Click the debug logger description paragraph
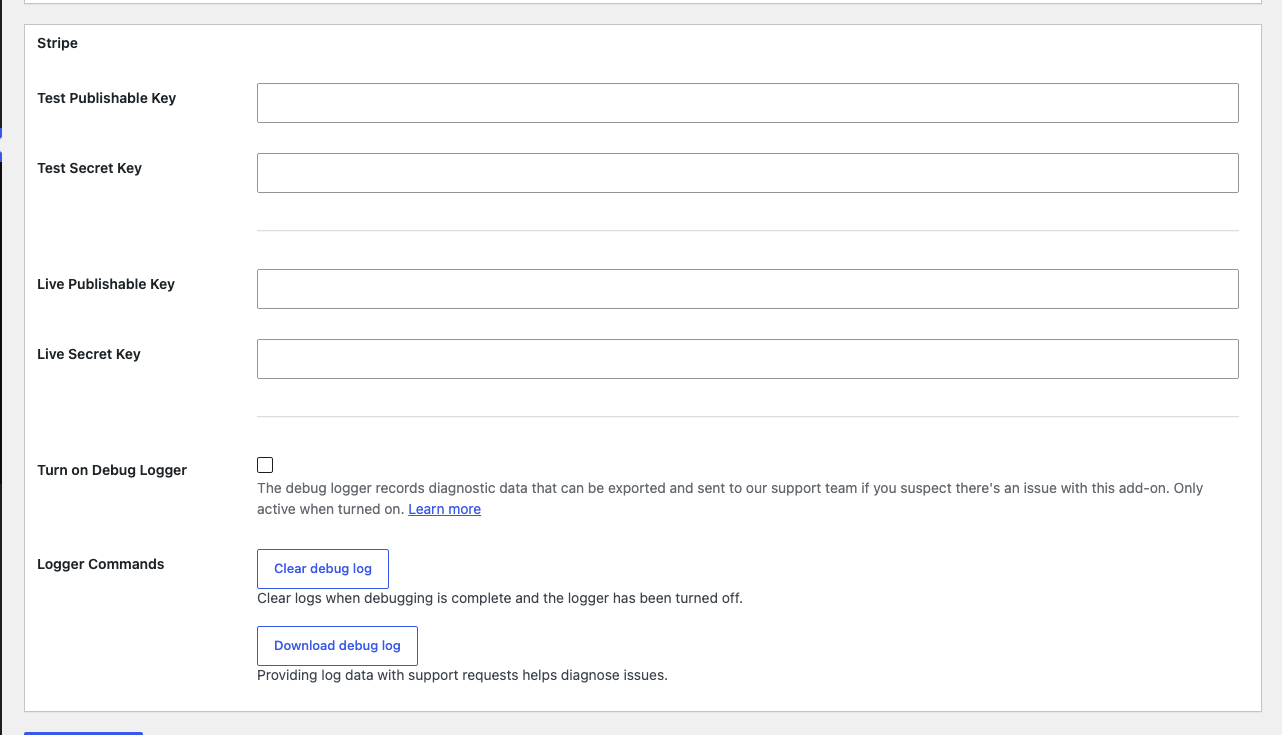 [x=730, y=498]
